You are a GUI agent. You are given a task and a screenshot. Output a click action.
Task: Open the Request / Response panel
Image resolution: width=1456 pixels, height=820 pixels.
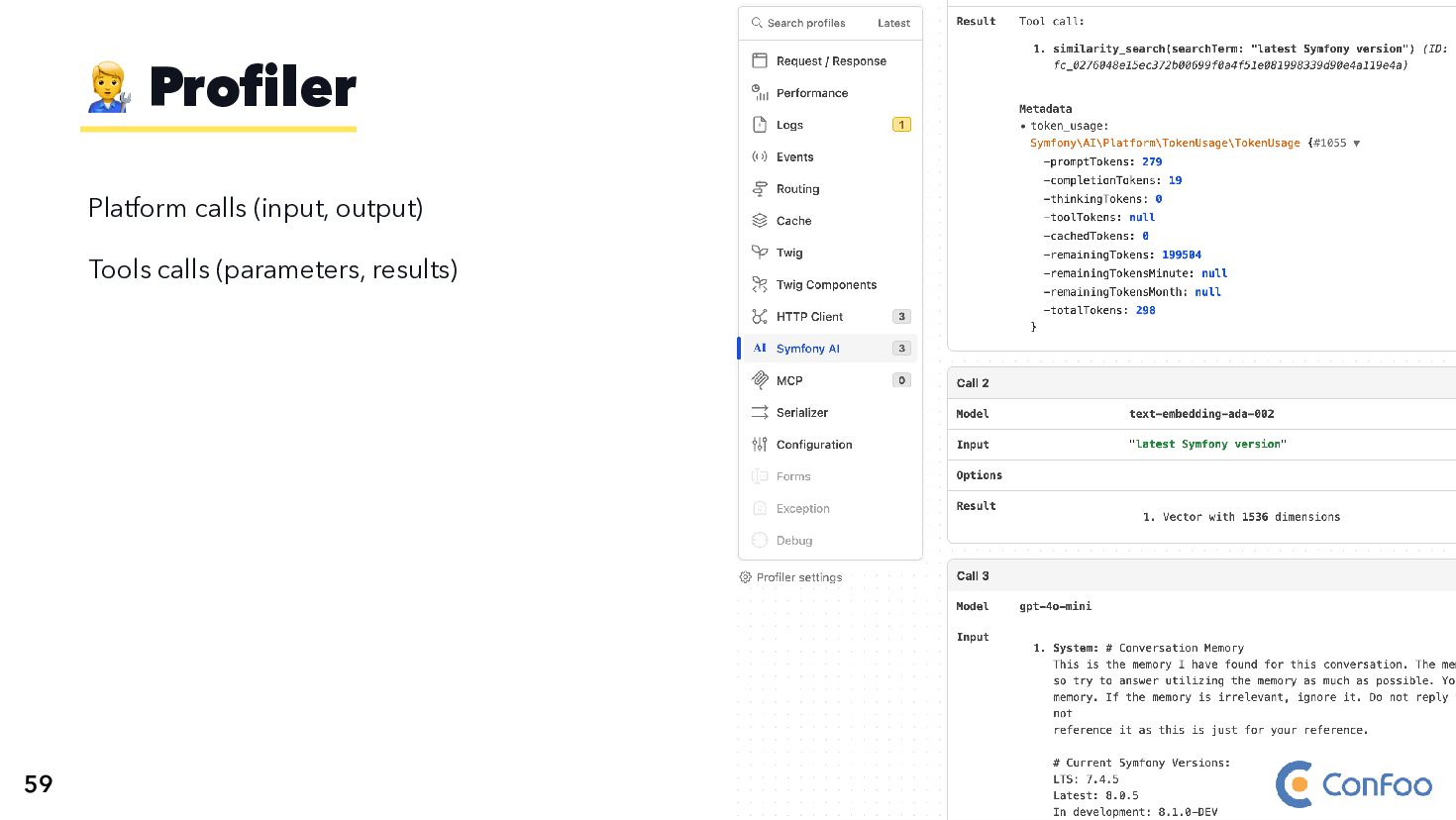(830, 60)
